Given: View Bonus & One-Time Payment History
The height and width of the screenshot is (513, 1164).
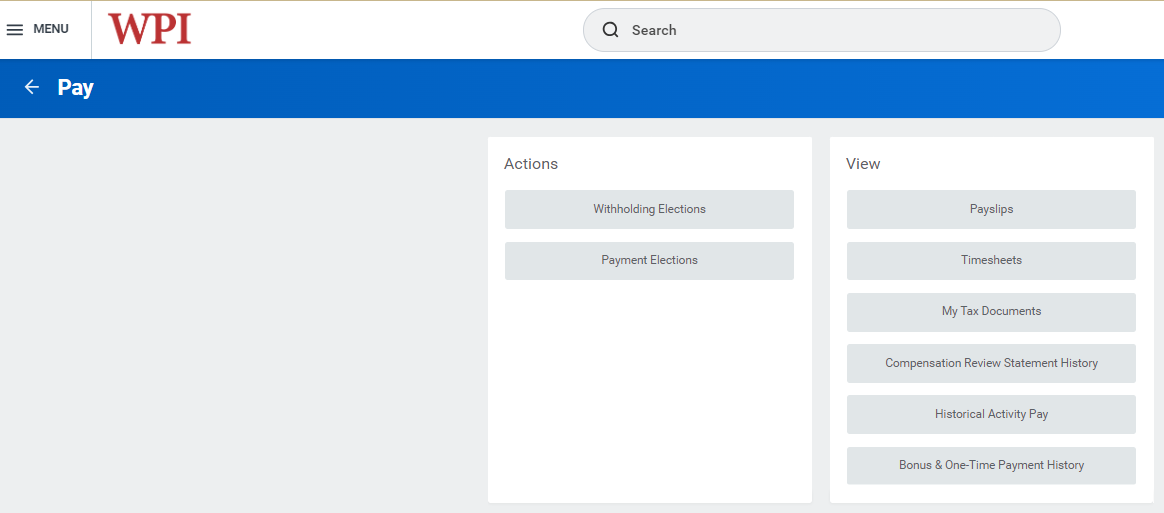Looking at the screenshot, I should click(991, 465).
